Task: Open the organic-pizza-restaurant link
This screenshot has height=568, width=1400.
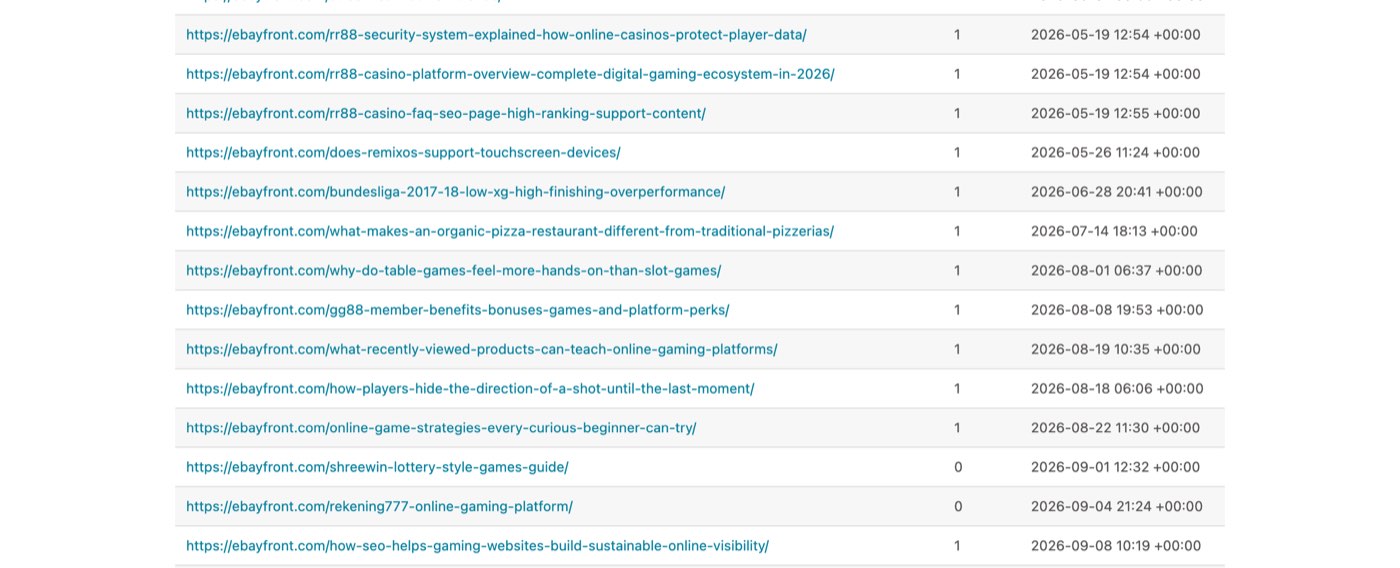Action: [x=510, y=231]
